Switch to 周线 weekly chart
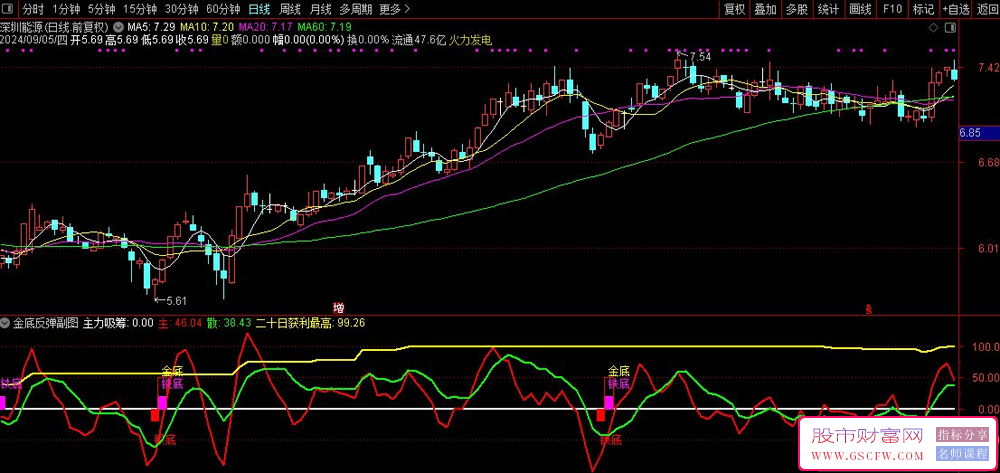Image resolution: width=1000 pixels, height=473 pixels. pyautogui.click(x=290, y=9)
